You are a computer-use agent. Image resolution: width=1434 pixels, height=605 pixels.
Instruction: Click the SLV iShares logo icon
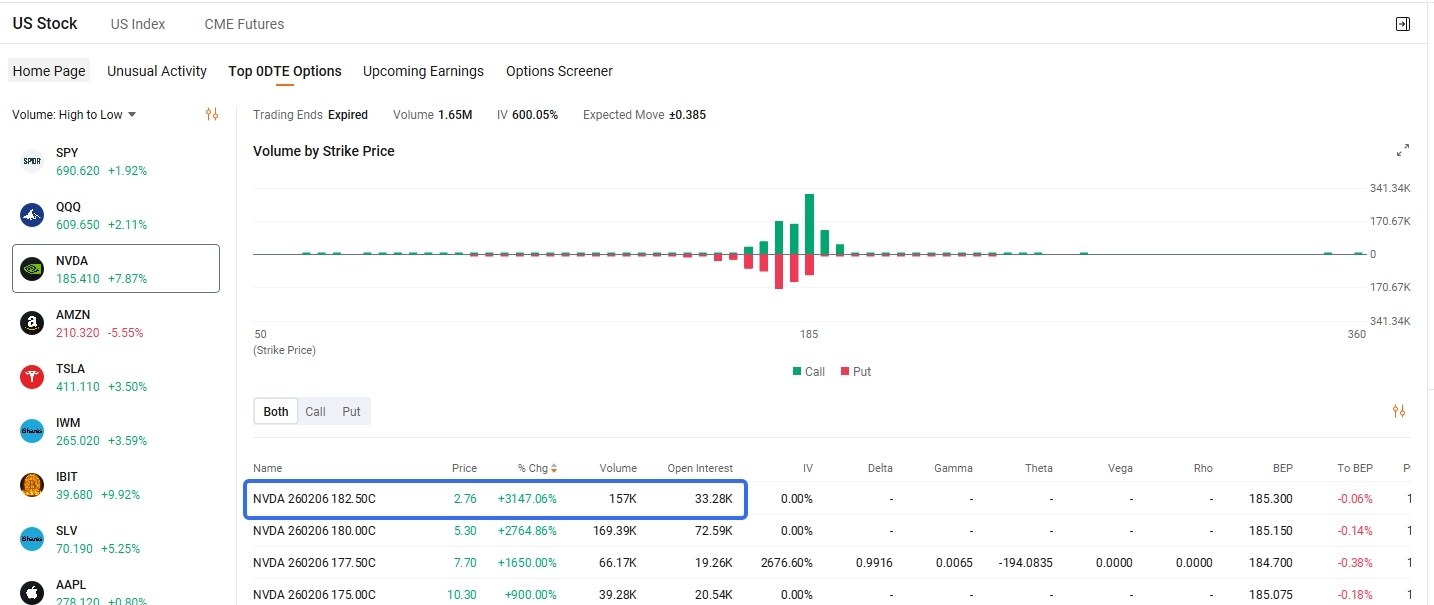(32, 539)
